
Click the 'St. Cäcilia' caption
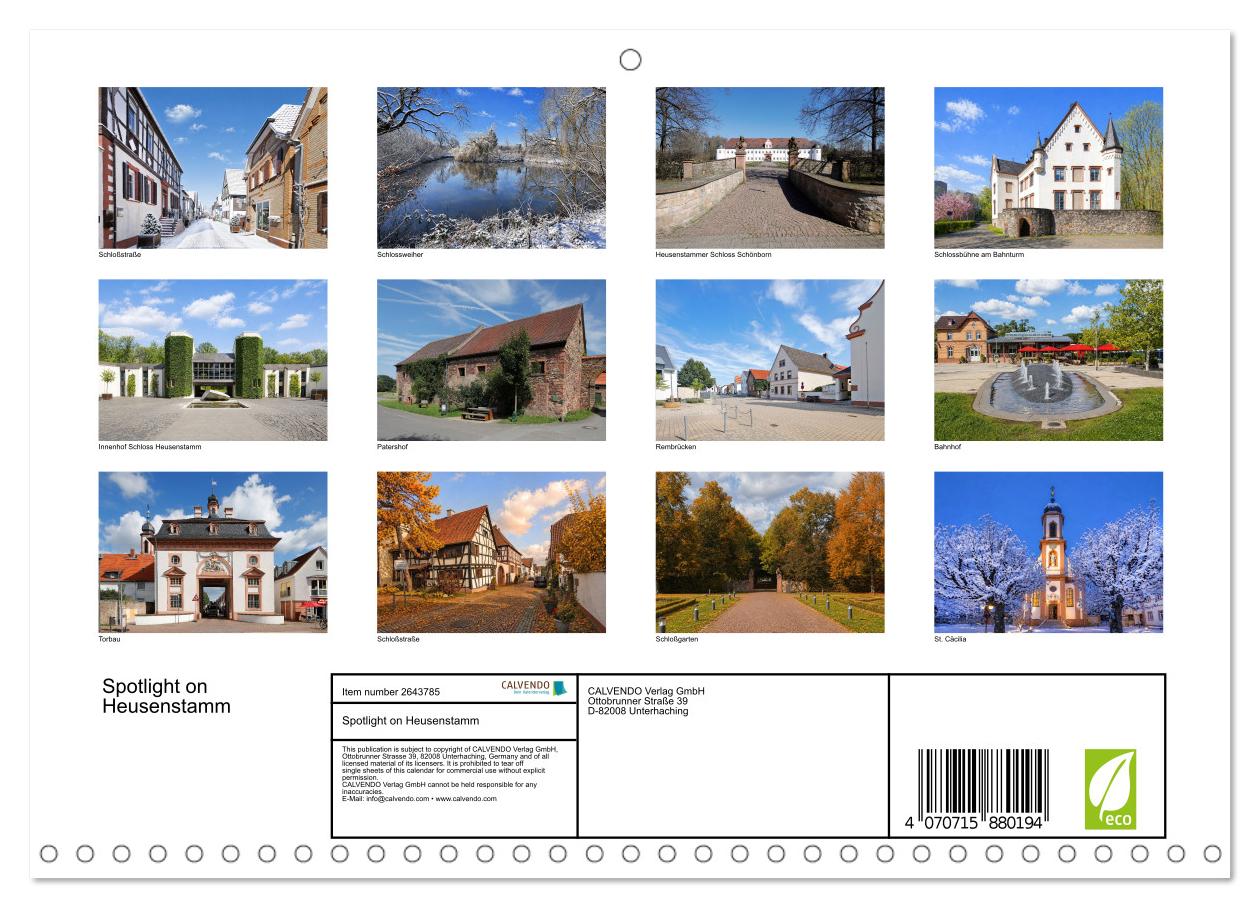point(950,638)
